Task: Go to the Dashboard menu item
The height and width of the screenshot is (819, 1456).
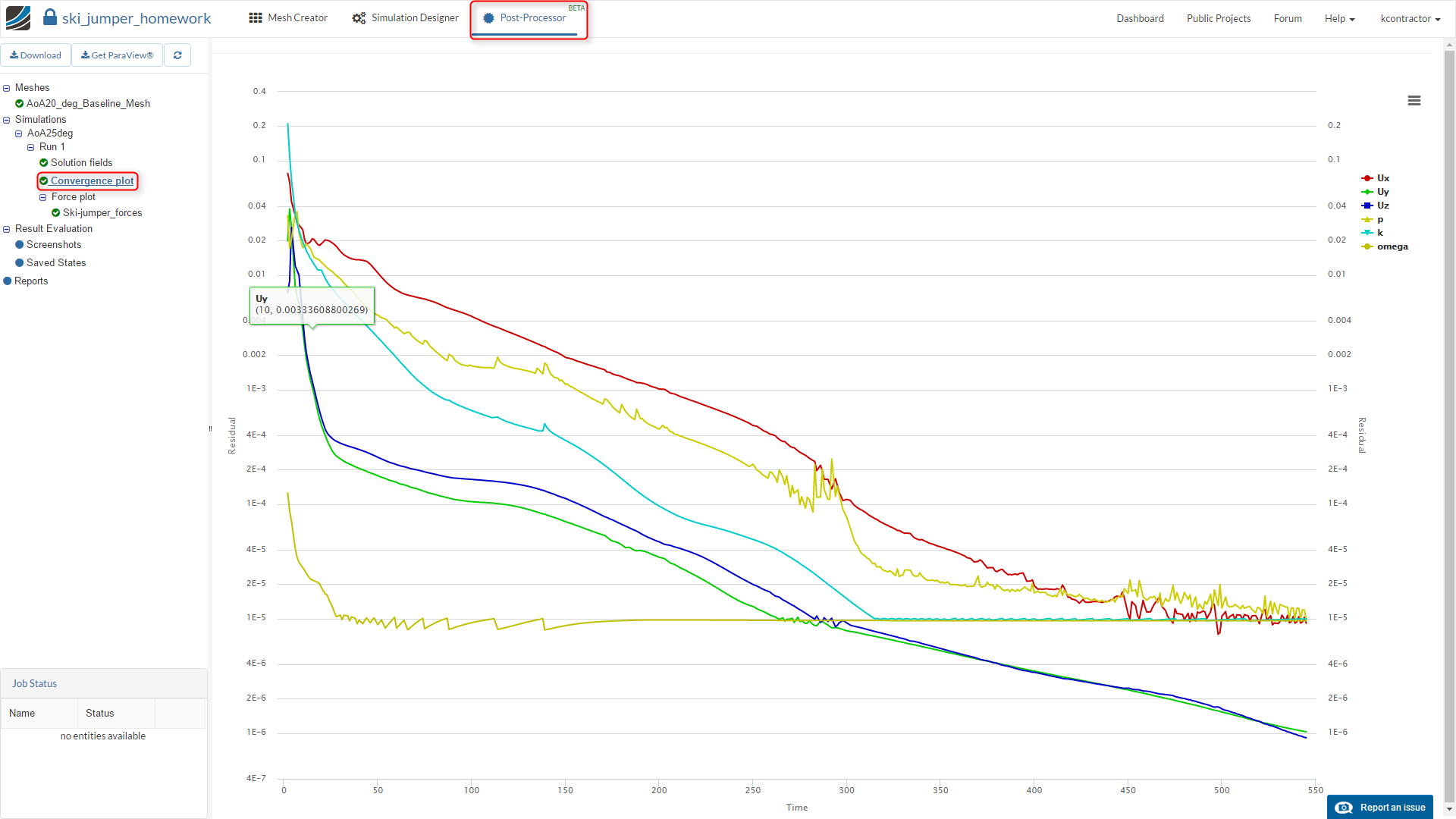Action: [x=1140, y=19]
